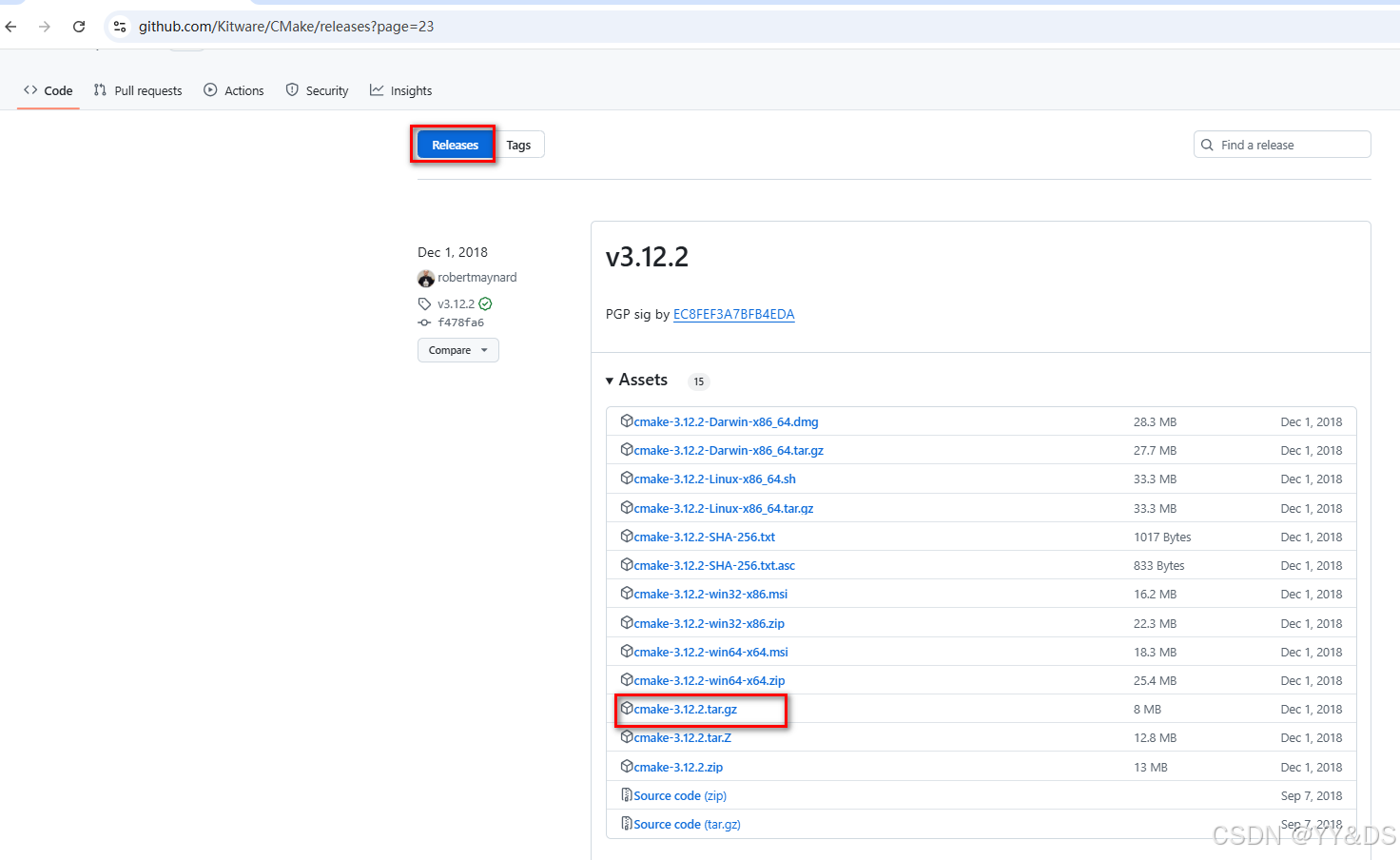Click the Security shield icon
This screenshot has width=1400, height=860.
292,90
